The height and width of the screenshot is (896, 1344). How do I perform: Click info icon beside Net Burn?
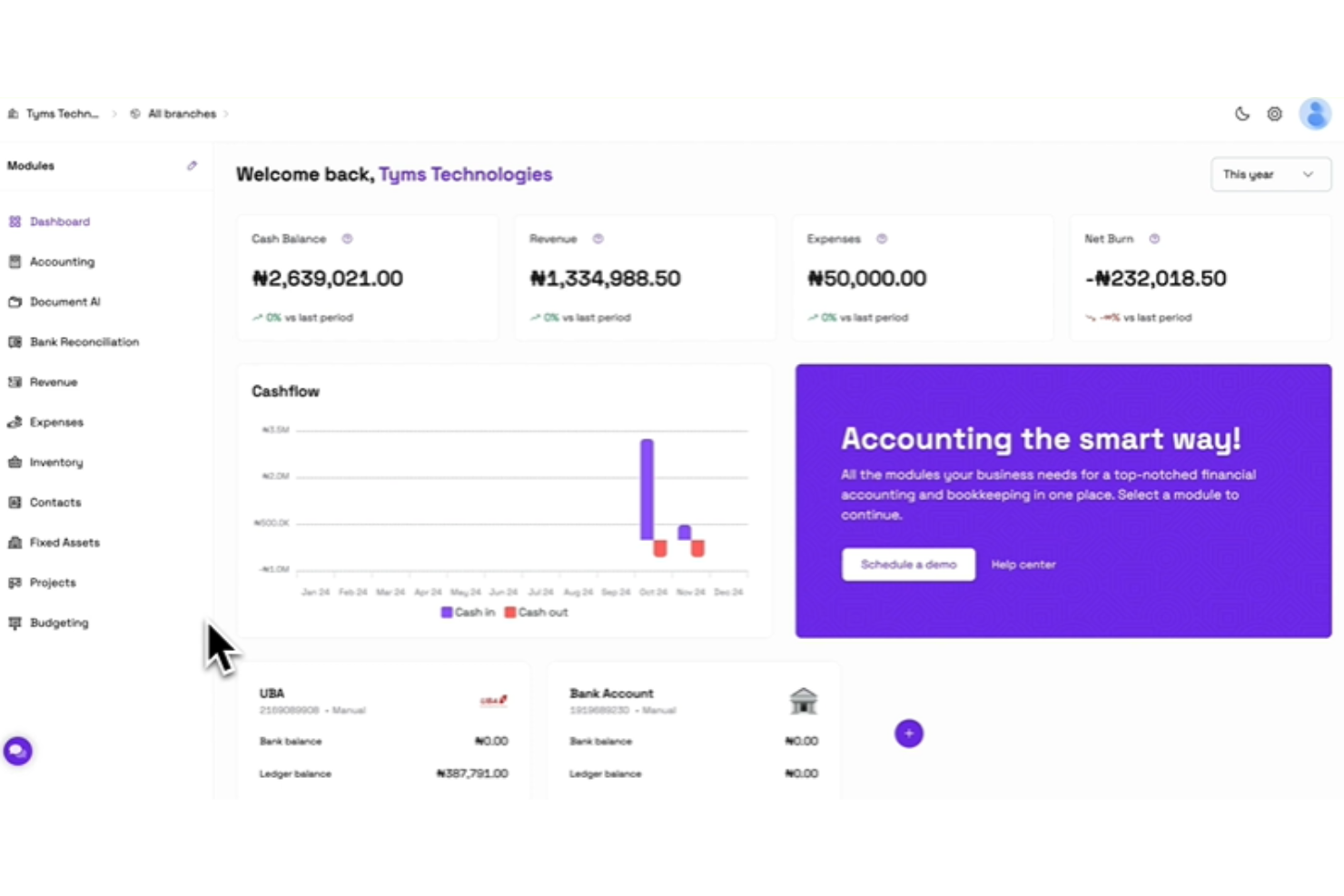(x=1154, y=239)
